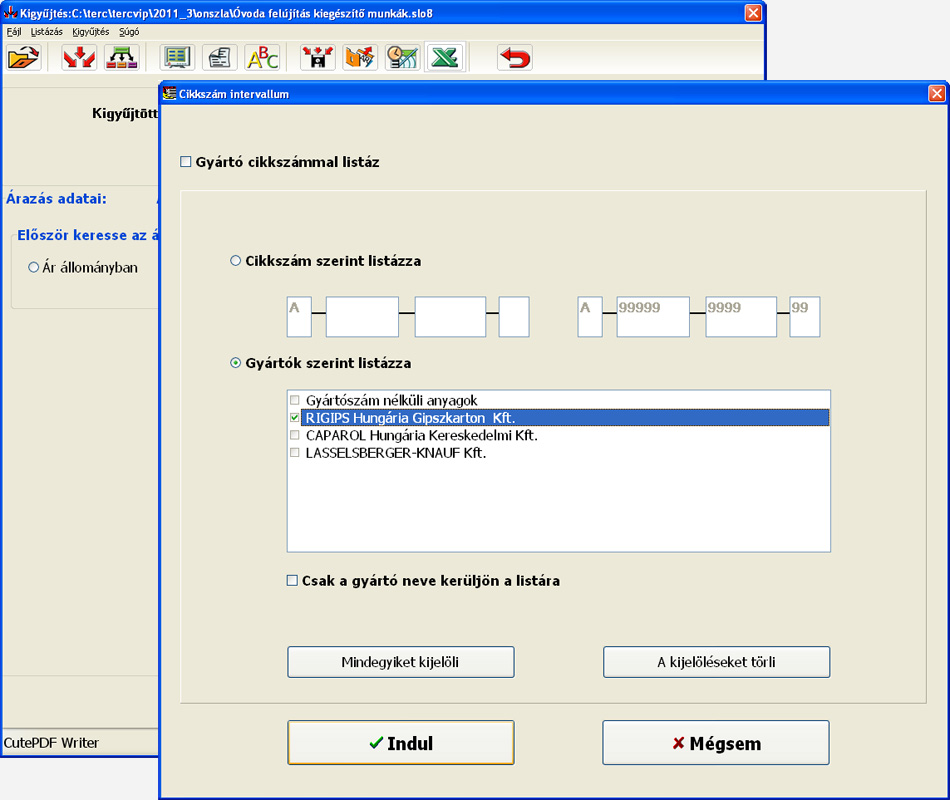Click the red undo back arrow icon
950x800 pixels.
click(x=515, y=58)
